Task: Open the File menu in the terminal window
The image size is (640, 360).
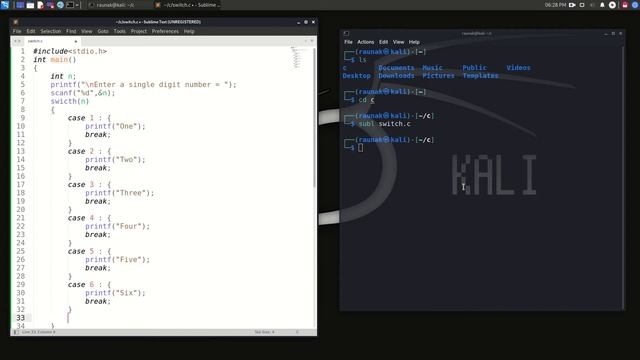Action: pyautogui.click(x=348, y=42)
